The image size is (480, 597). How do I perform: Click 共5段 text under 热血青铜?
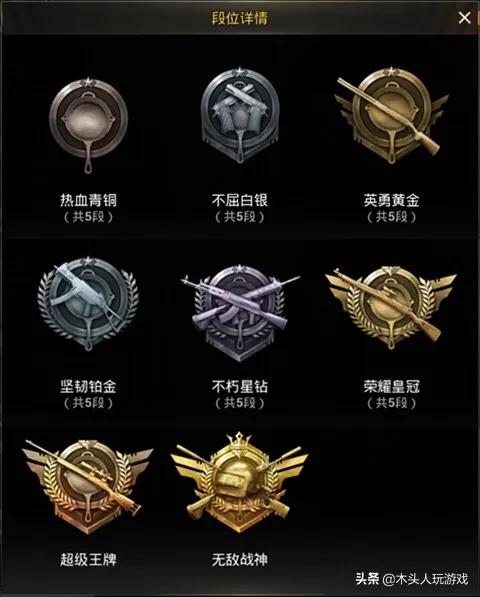[88, 217]
